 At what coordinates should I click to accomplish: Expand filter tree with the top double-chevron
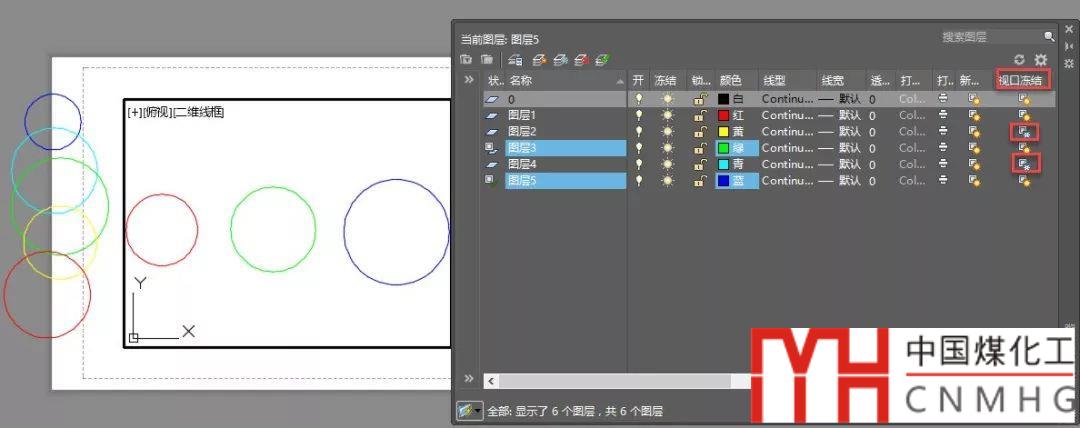pyautogui.click(x=469, y=80)
